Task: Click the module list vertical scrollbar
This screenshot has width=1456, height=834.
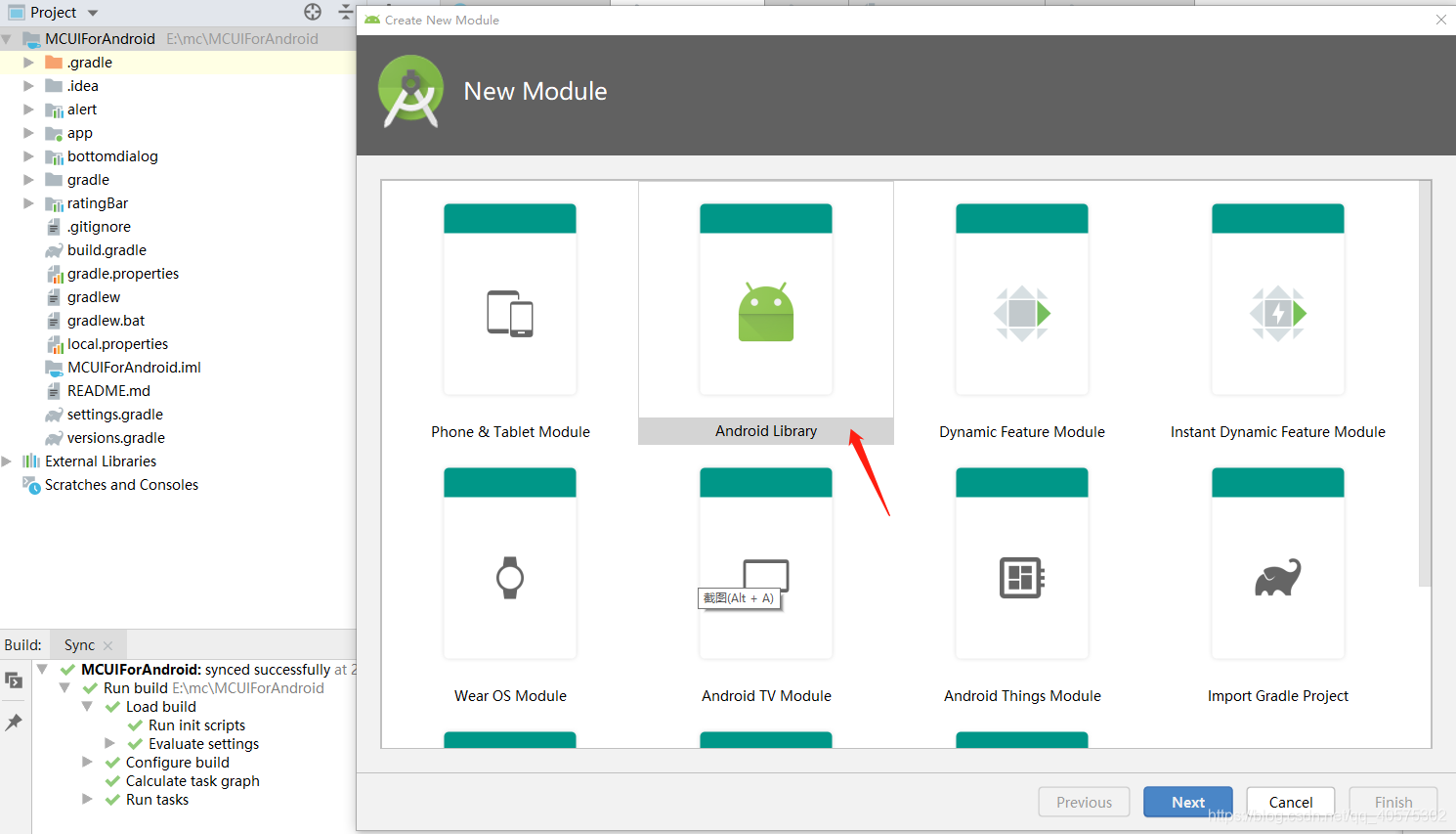Action: [1425, 384]
